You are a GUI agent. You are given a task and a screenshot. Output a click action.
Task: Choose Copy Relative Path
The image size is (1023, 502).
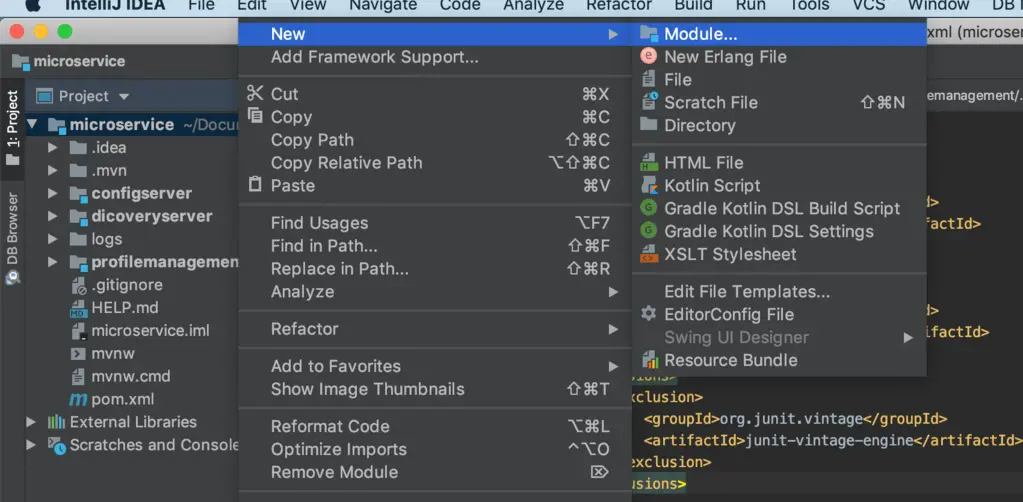435,163
